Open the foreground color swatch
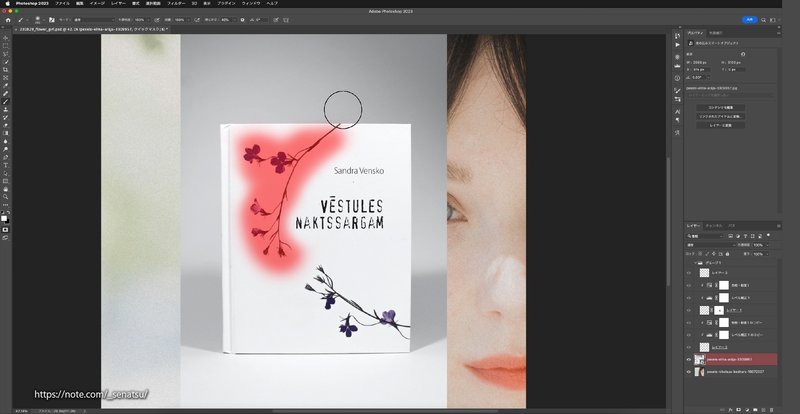 coord(4,218)
